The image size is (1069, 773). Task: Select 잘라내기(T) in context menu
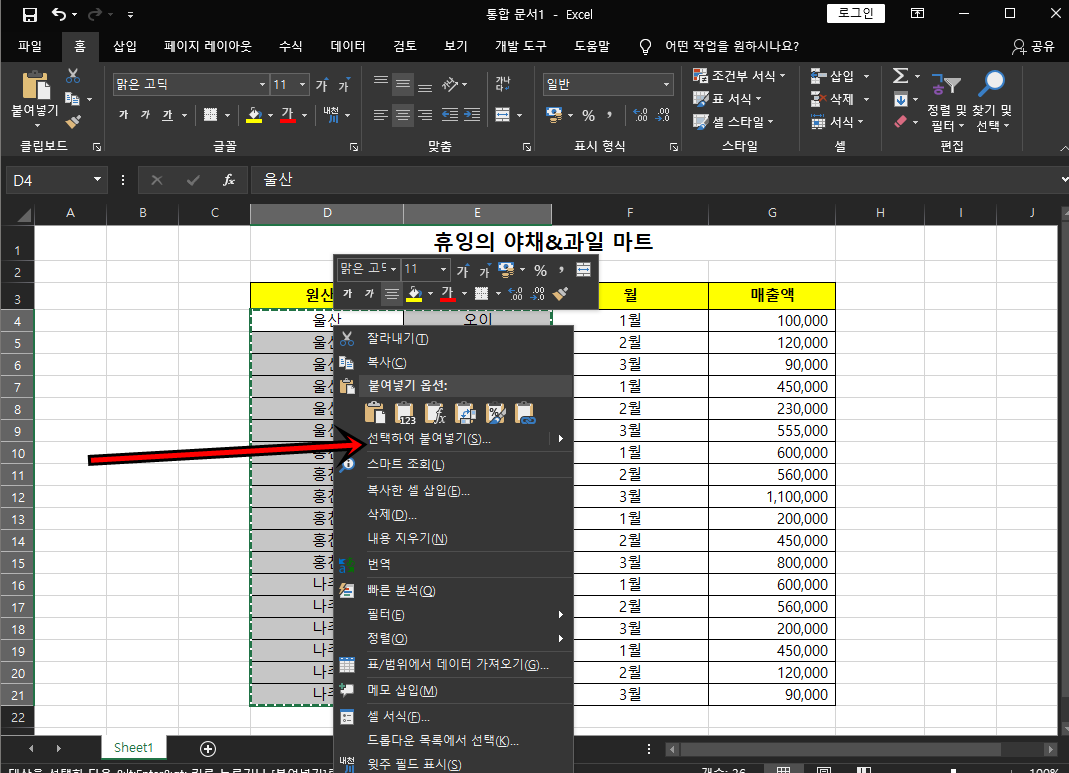(x=453, y=339)
